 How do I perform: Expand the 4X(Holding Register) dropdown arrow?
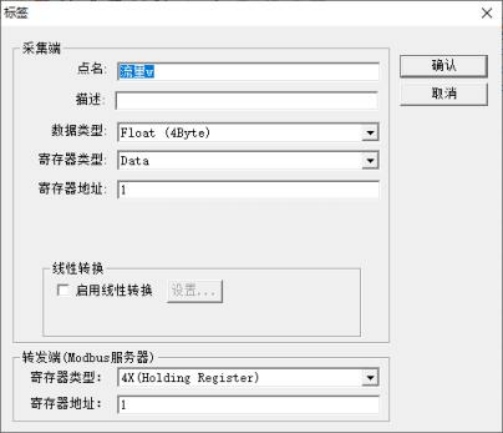click(x=370, y=378)
